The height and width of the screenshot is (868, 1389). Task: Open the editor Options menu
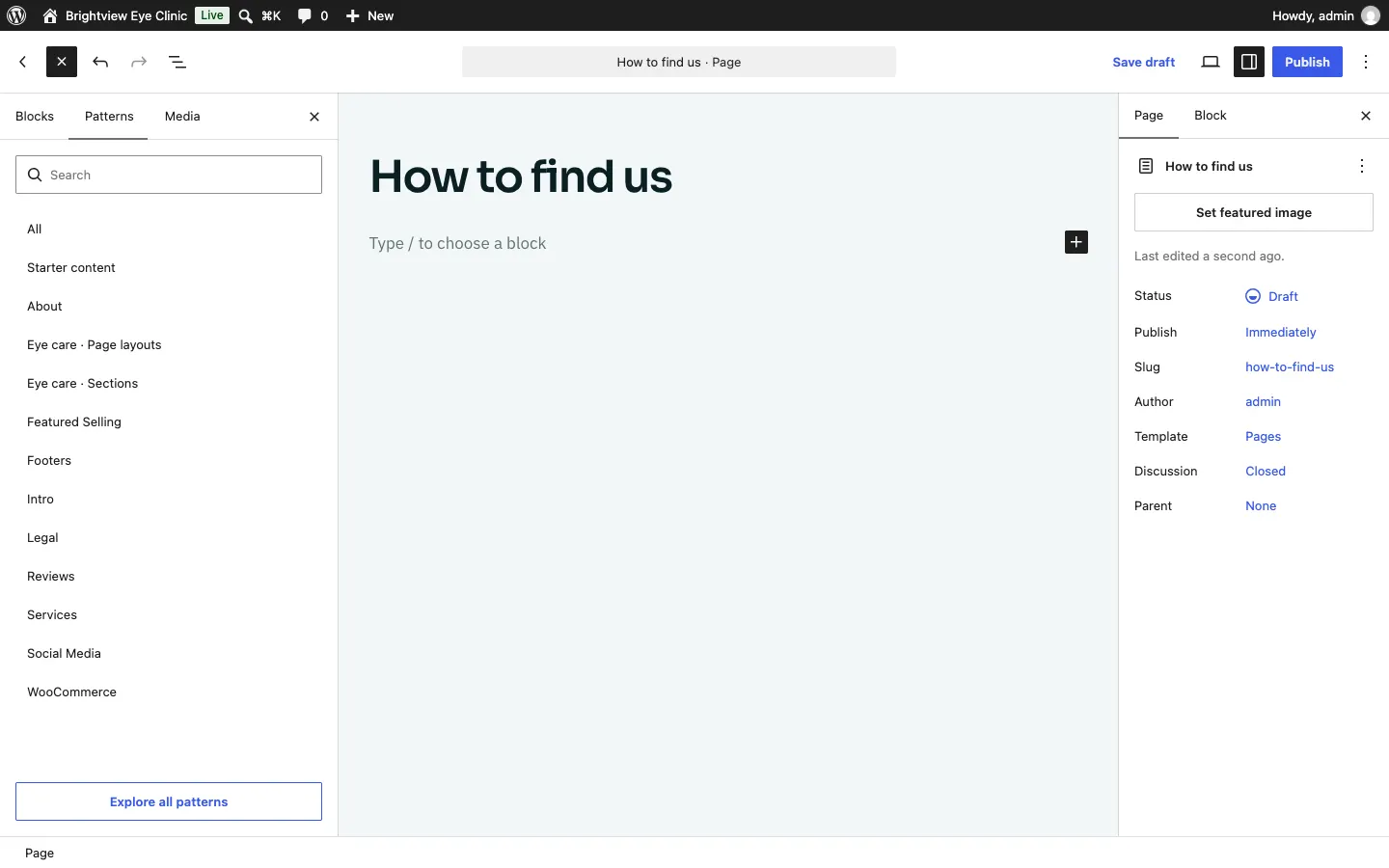coord(1367,62)
